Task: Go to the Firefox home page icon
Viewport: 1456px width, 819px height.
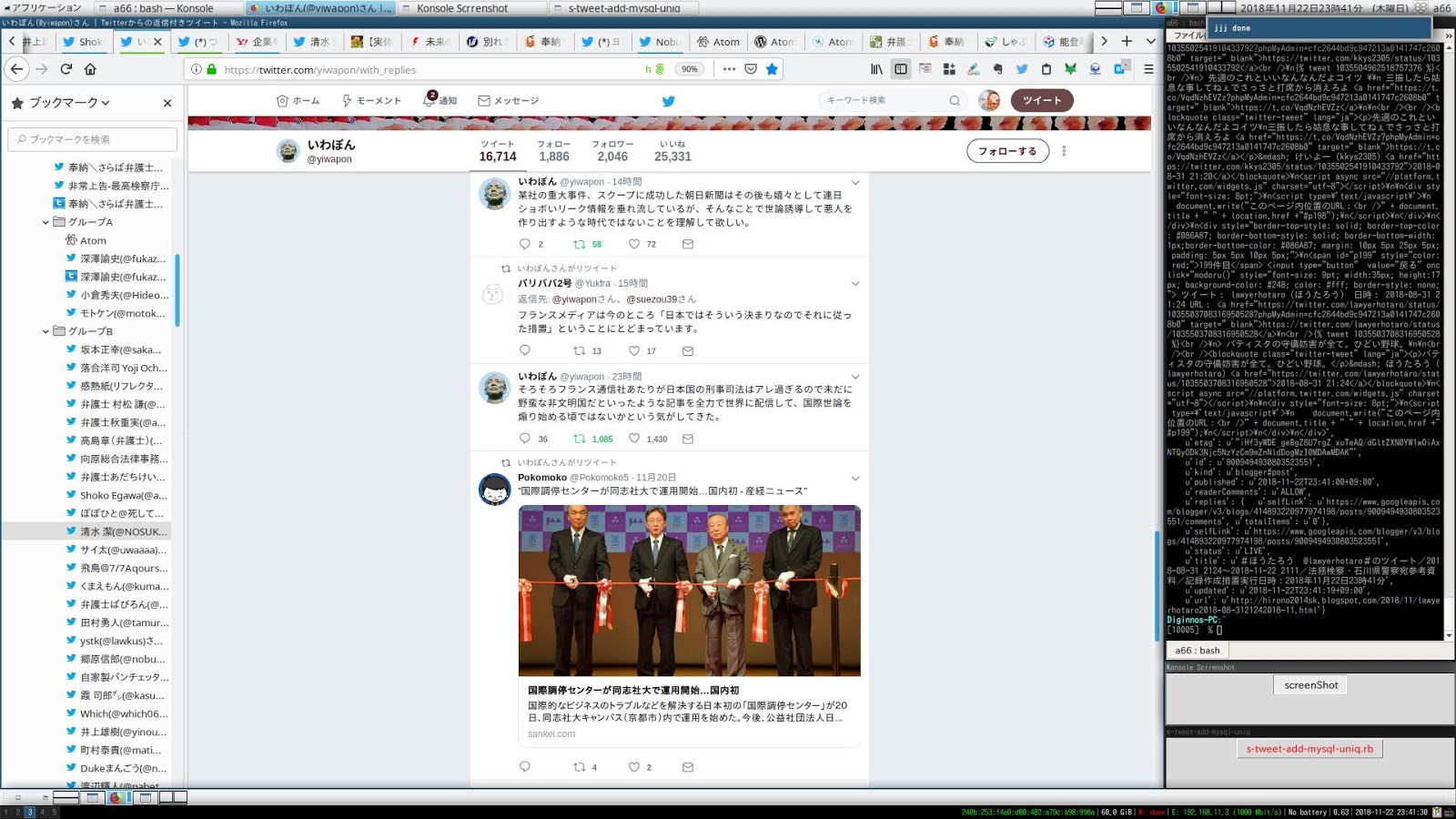Action: tap(90, 69)
